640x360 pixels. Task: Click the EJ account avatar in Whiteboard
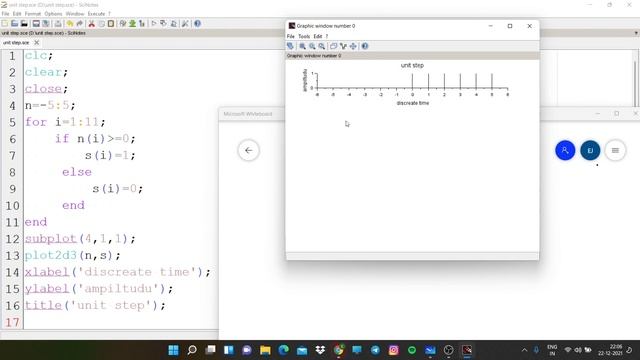pyautogui.click(x=590, y=151)
